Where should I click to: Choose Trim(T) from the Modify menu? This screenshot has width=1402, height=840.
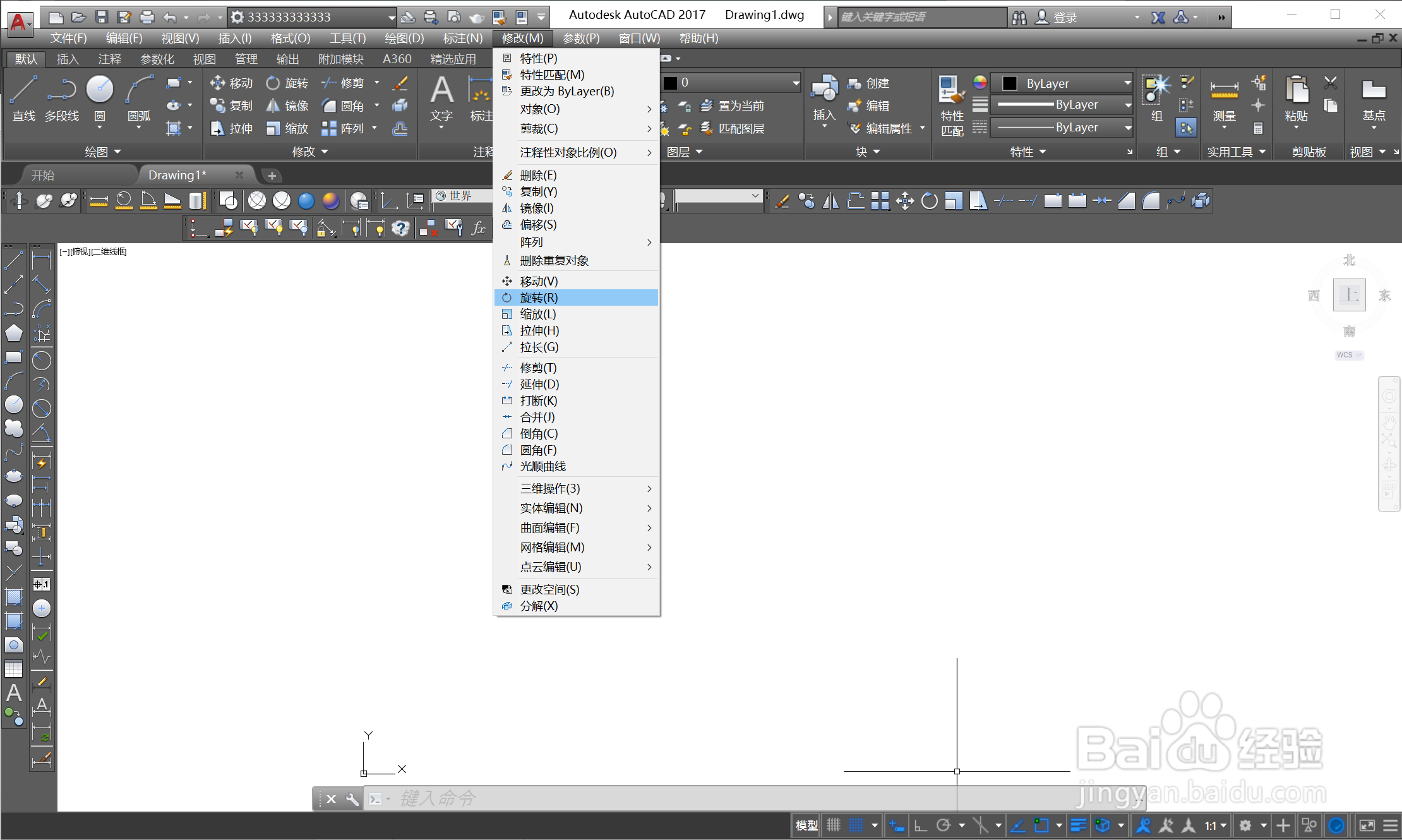click(577, 368)
